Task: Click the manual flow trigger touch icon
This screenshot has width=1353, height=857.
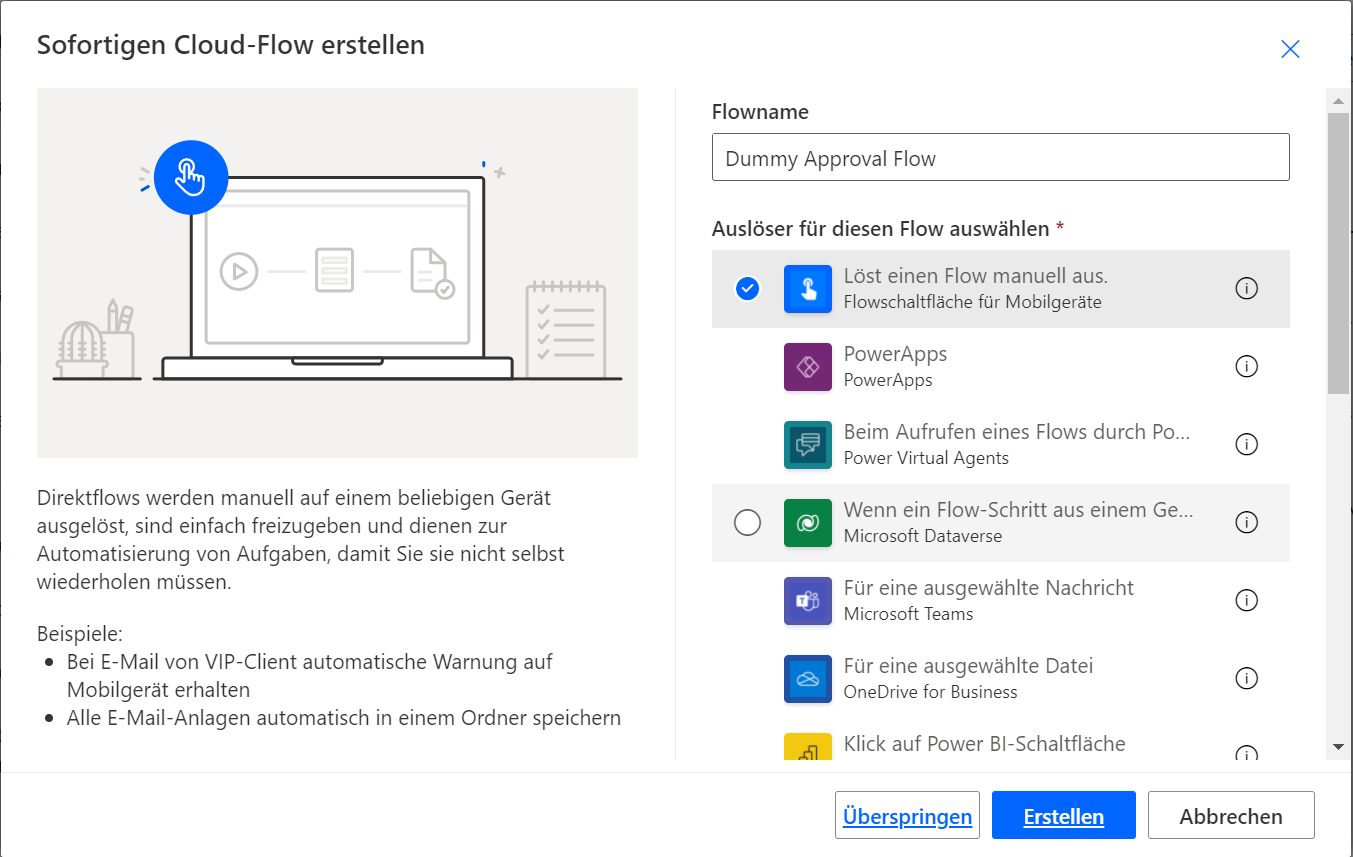Action: tap(808, 289)
